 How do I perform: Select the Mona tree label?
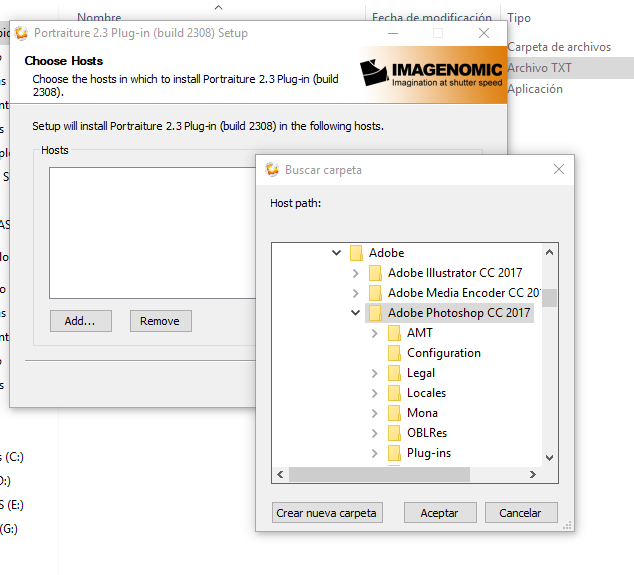point(423,413)
